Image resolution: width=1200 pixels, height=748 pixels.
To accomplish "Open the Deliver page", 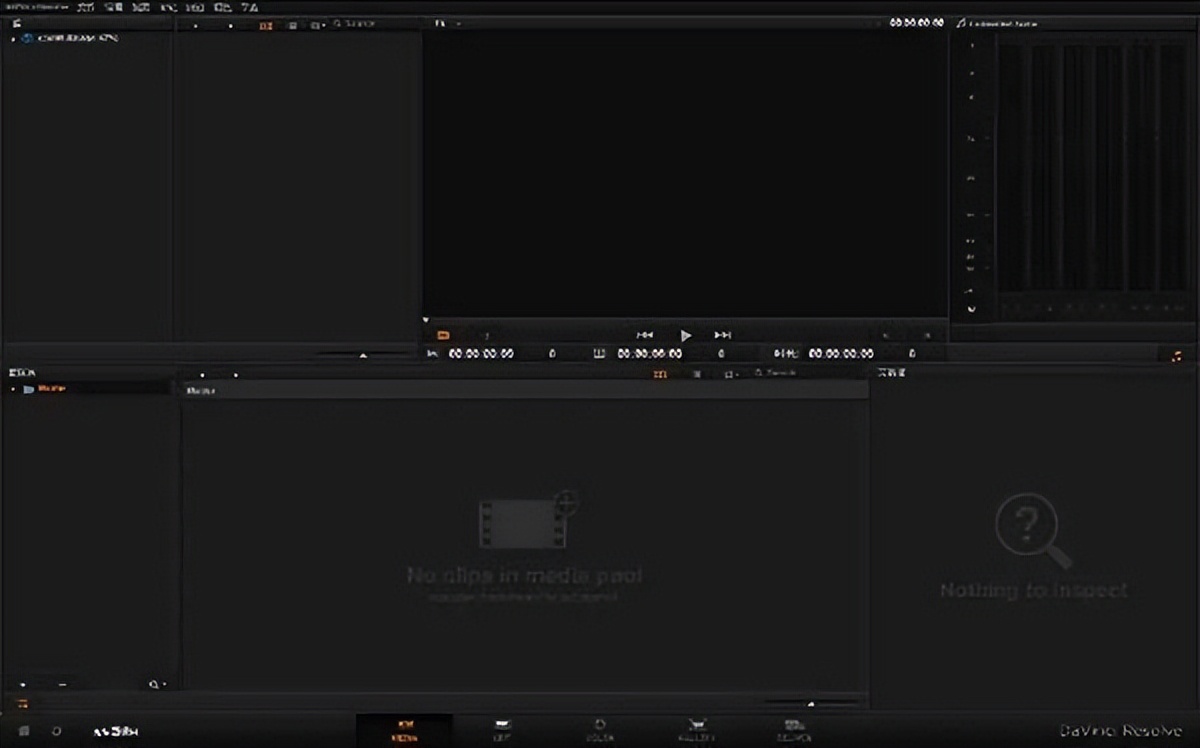I will (x=795, y=729).
